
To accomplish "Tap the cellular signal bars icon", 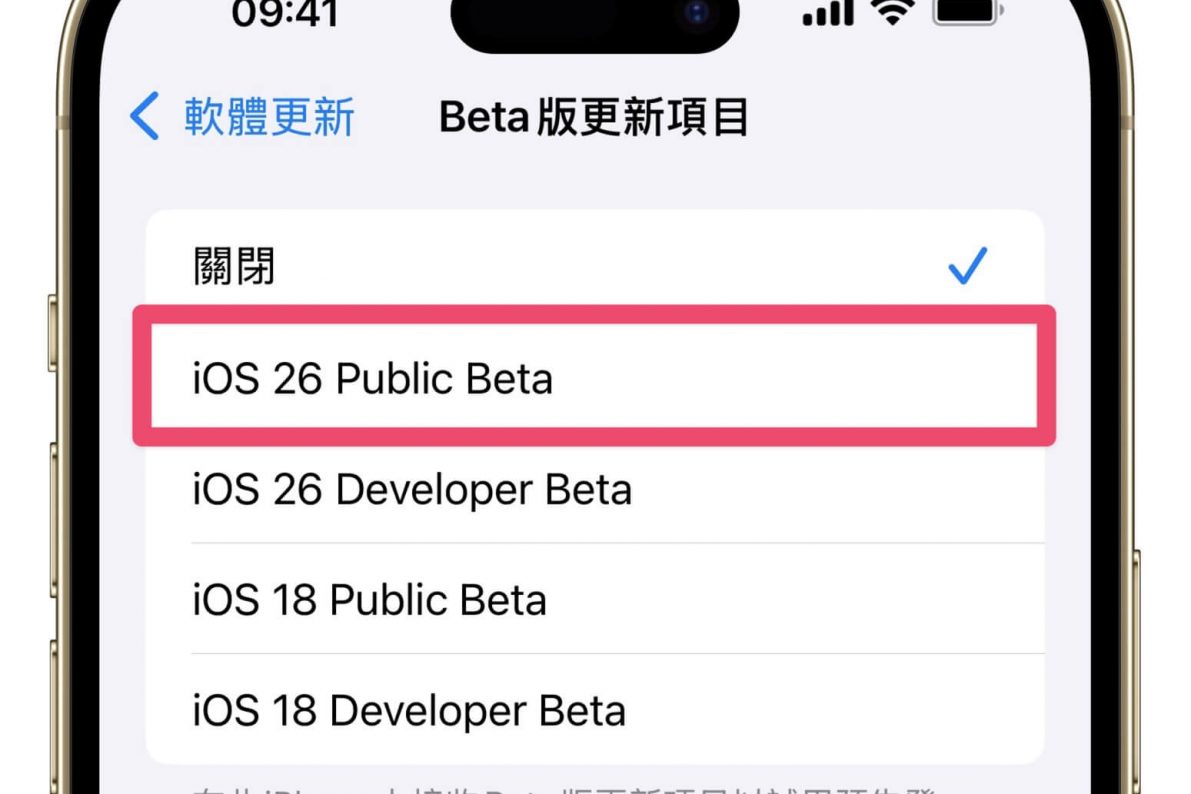I will pyautogui.click(x=829, y=12).
